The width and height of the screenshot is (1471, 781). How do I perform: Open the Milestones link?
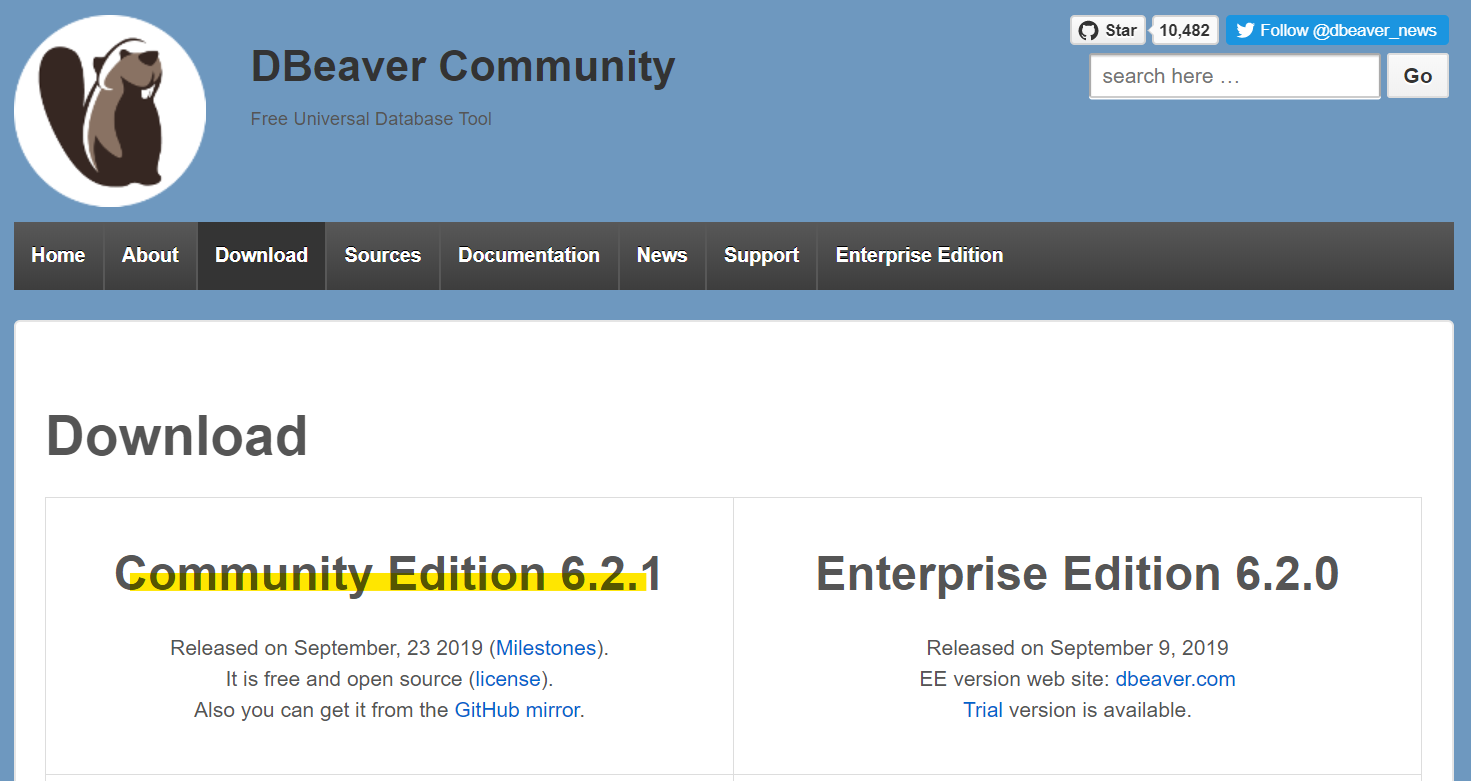point(546,648)
